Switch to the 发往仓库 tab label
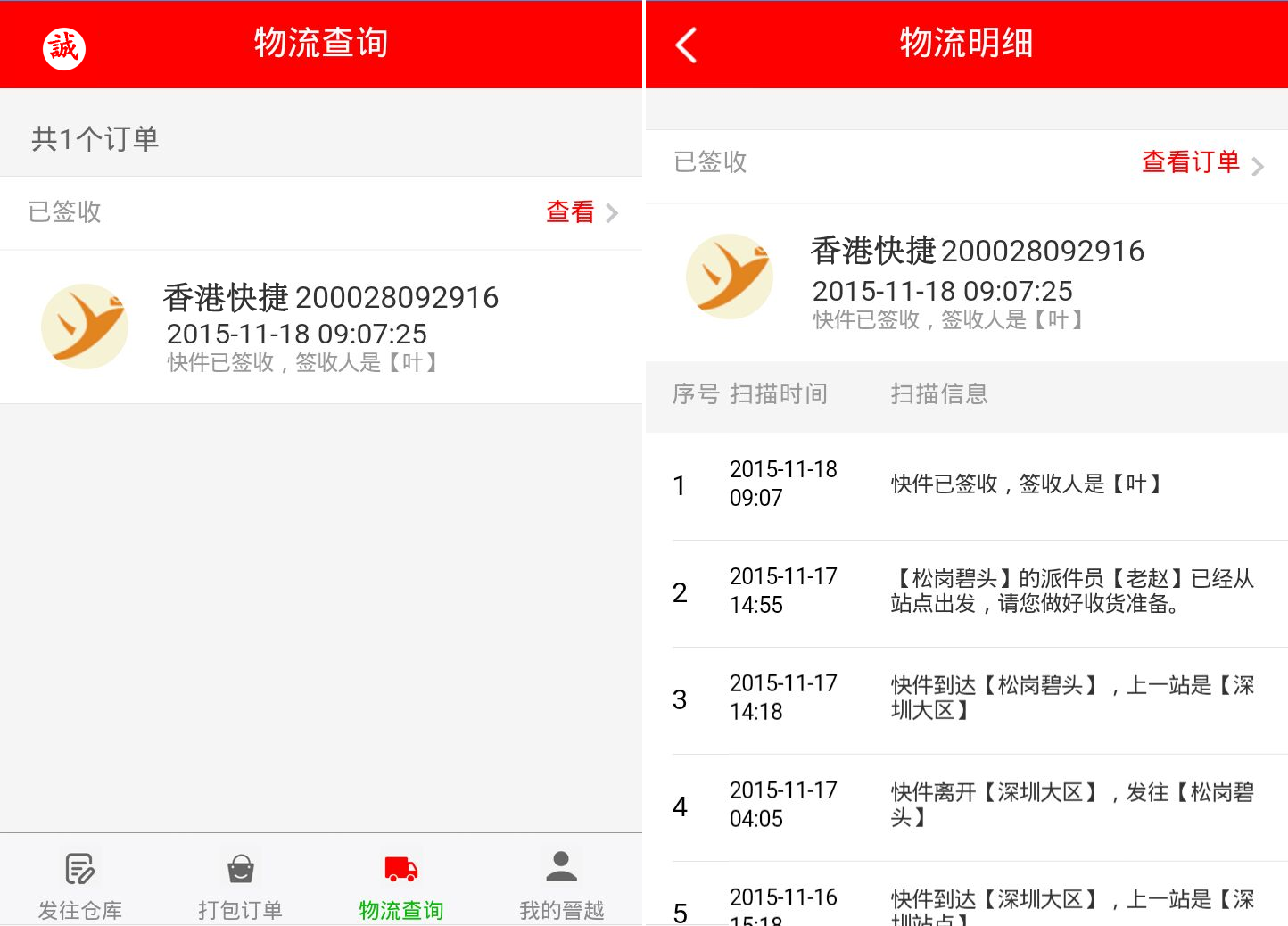 [79, 910]
